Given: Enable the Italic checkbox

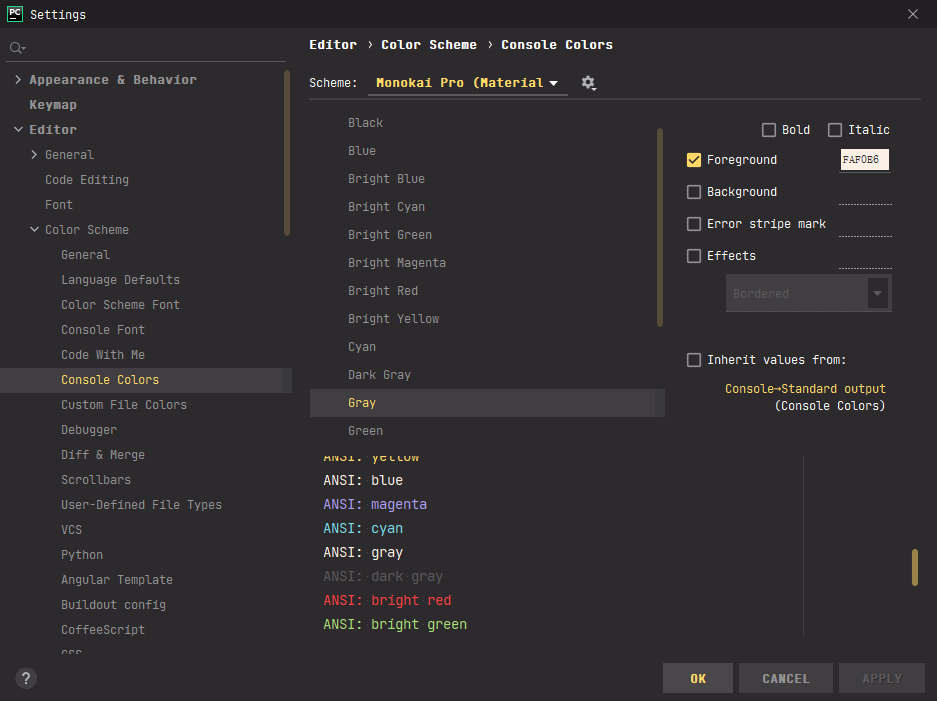Looking at the screenshot, I should 835,130.
